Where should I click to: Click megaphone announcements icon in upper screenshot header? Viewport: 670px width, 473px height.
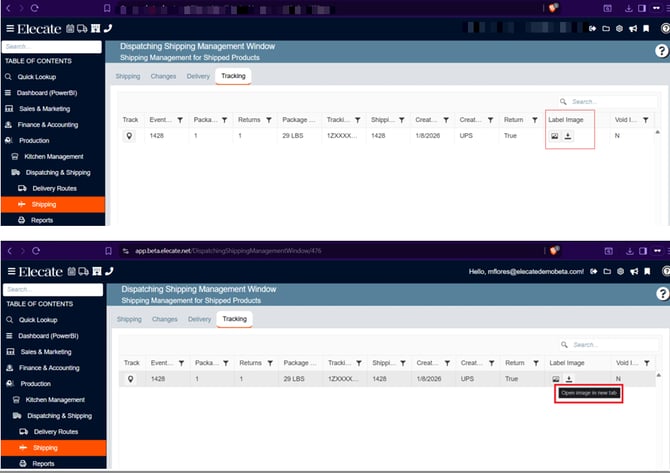pos(634,28)
